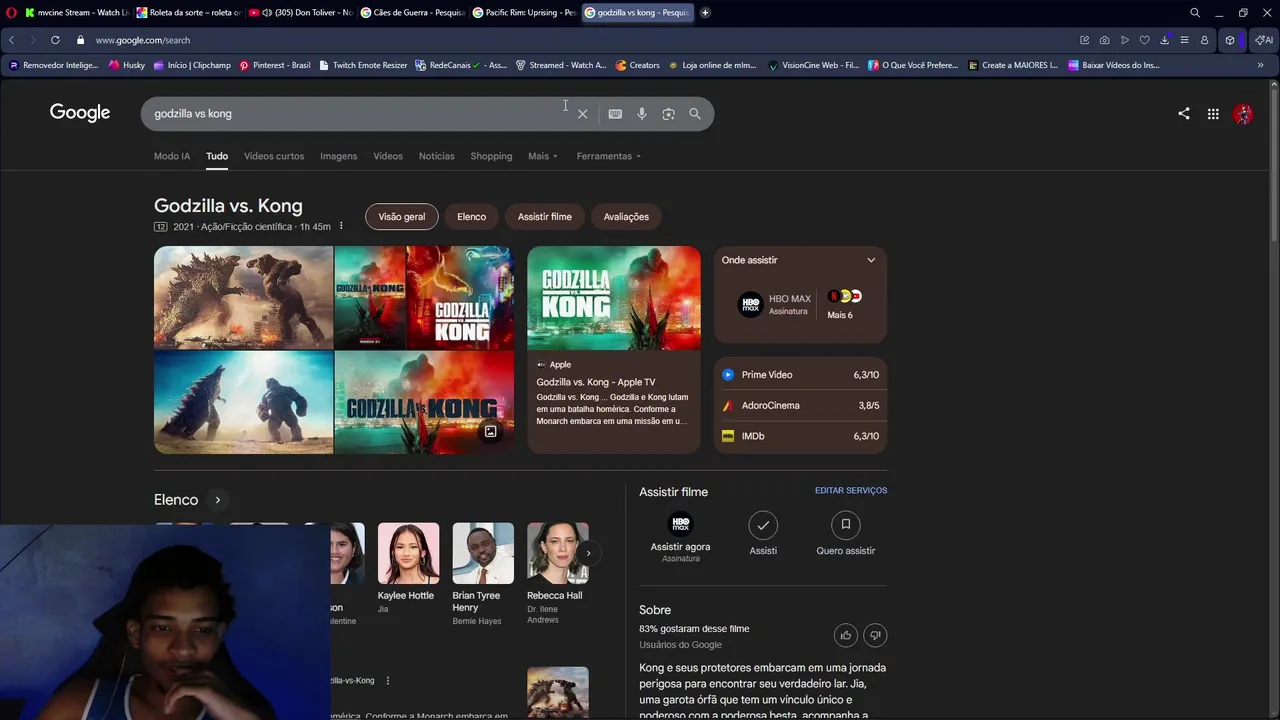Clear the search box with X
The image size is (1280, 720).
coord(582,114)
